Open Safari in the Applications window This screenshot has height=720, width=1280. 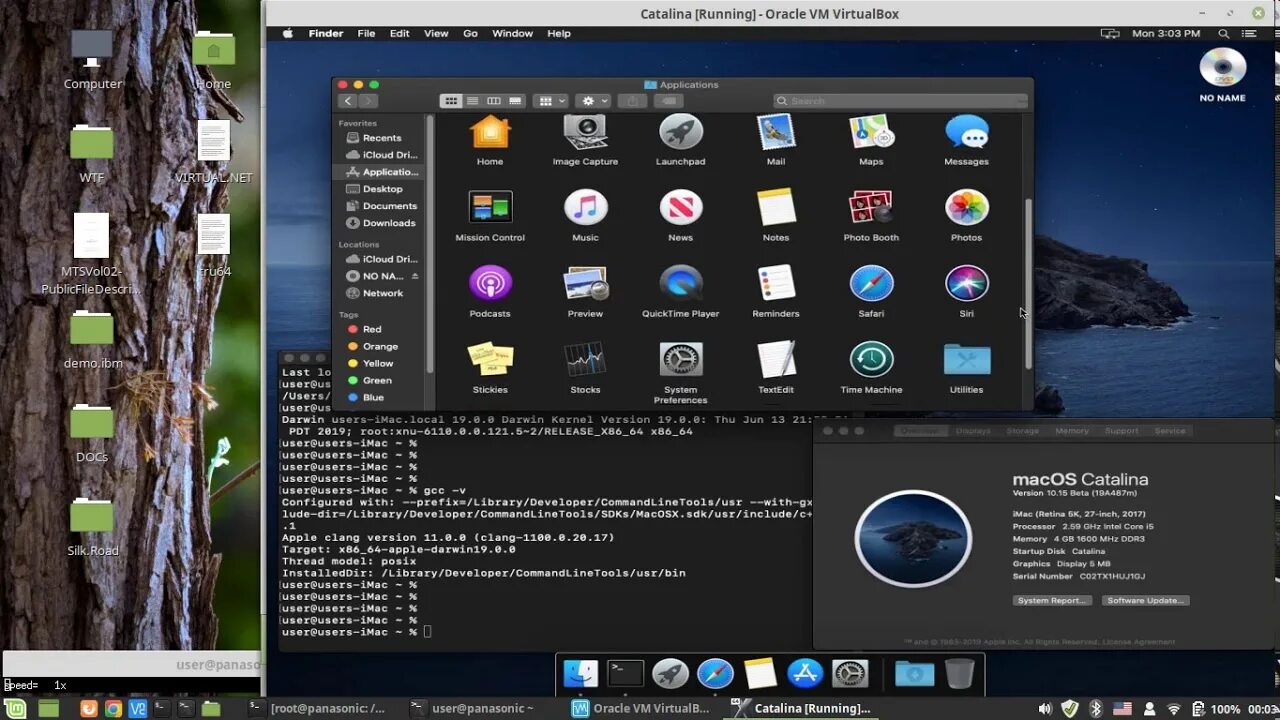pyautogui.click(x=871, y=284)
